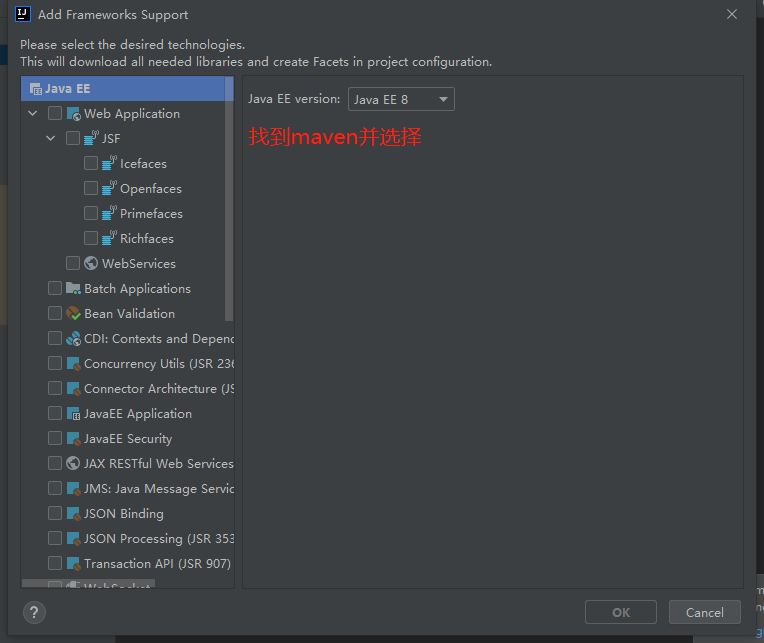Click the JSF framework icon
This screenshot has width=764, height=643.
coord(92,138)
